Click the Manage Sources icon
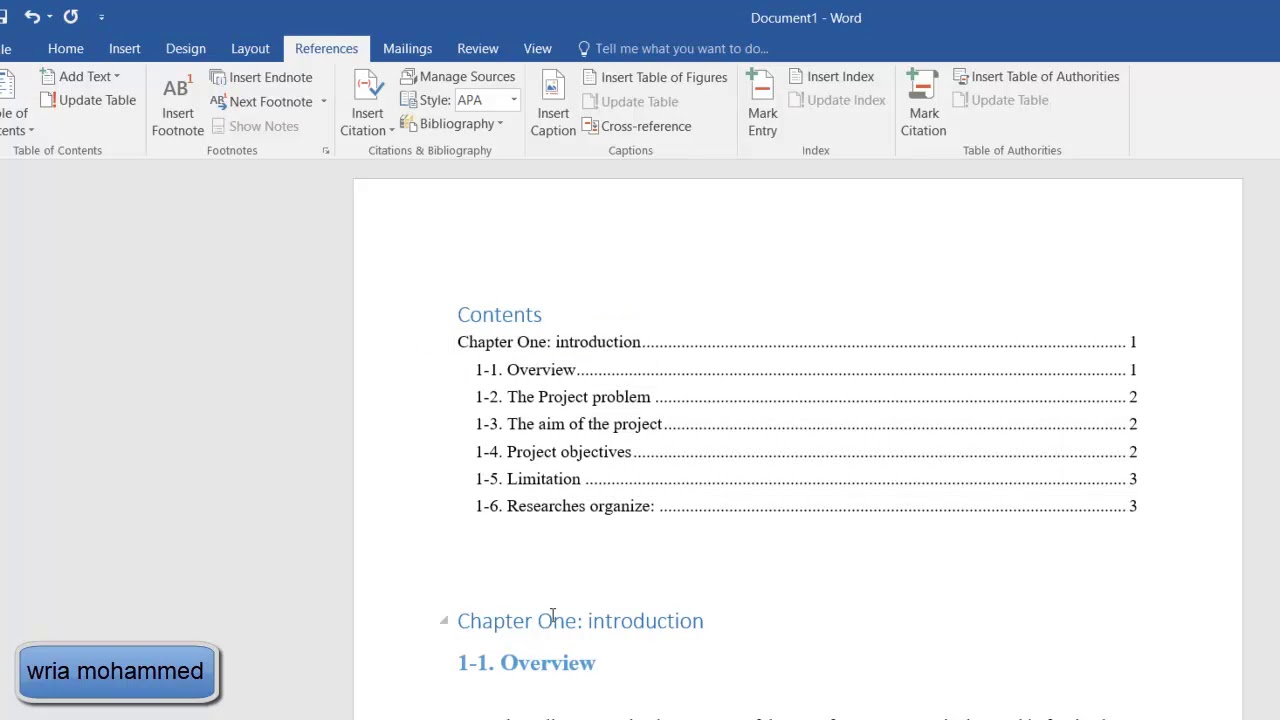Screen dimensions: 1280x720 tap(408, 76)
